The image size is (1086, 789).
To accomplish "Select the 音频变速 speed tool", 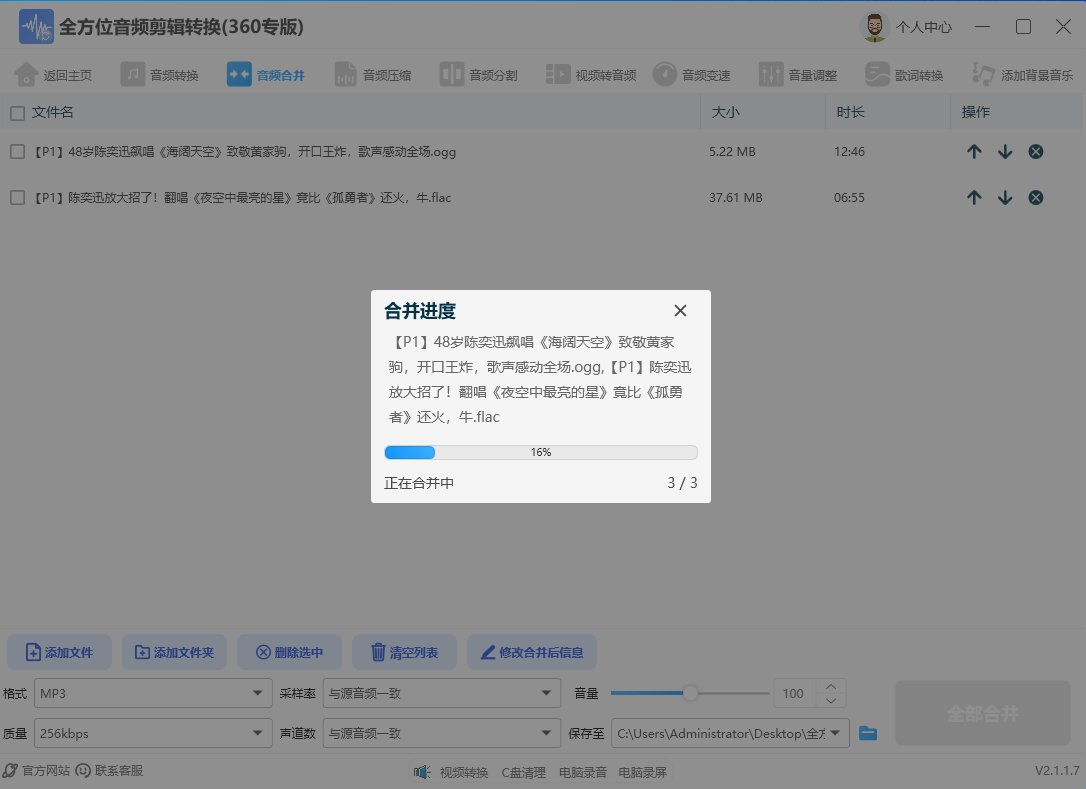I will pyautogui.click(x=694, y=73).
